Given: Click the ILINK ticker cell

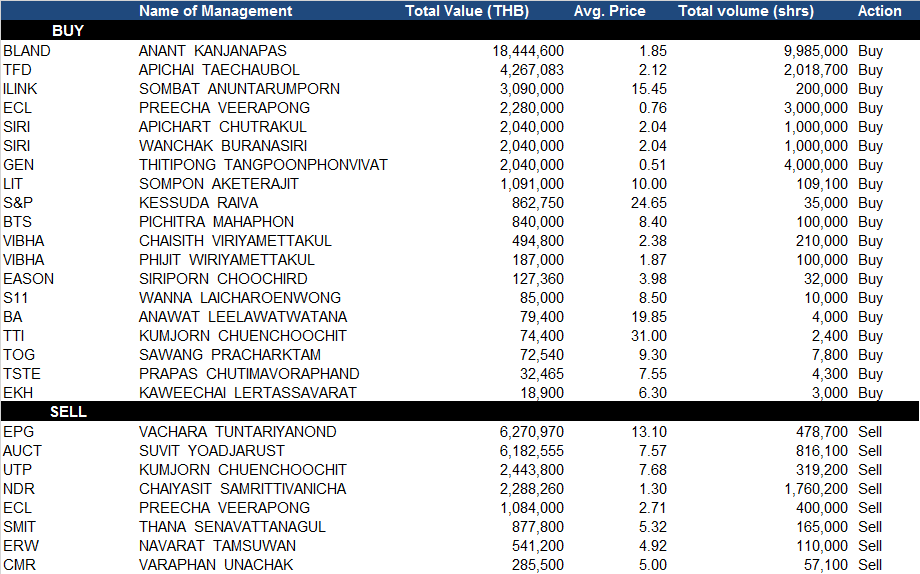Looking at the screenshot, I should (20, 89).
